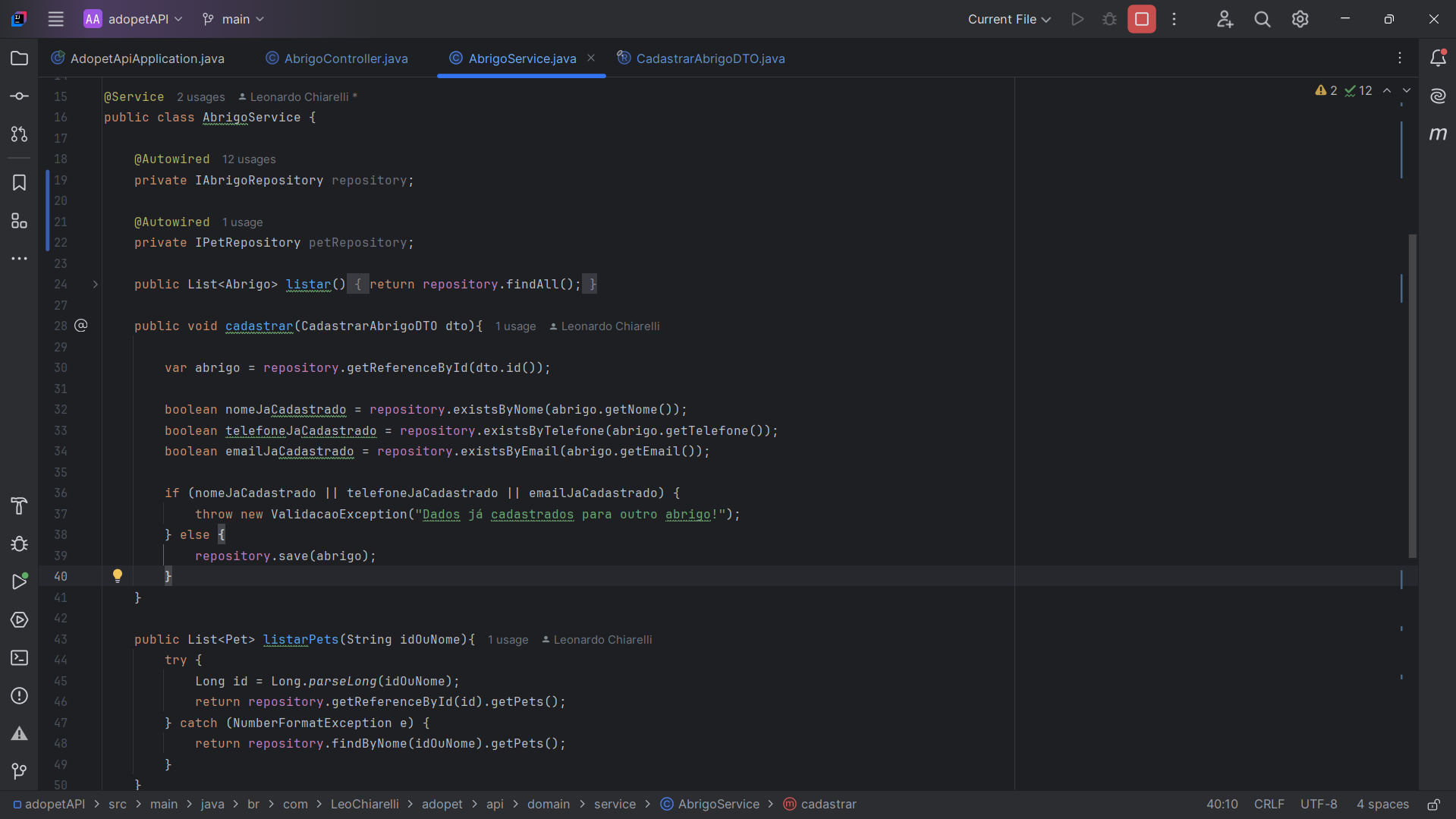Screen dimensions: 1456x819
Task: Expand the folded listar method
Action: pyautogui.click(x=96, y=285)
